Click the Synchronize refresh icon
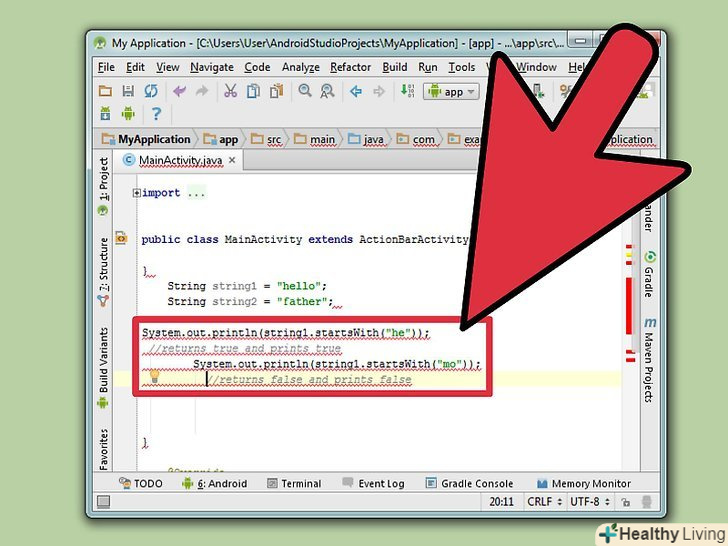The image size is (728, 546). [150, 91]
